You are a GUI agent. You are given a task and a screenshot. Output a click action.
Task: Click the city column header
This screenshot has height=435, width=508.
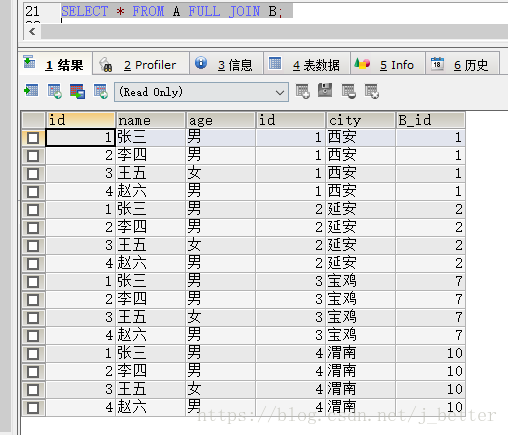click(x=360, y=120)
